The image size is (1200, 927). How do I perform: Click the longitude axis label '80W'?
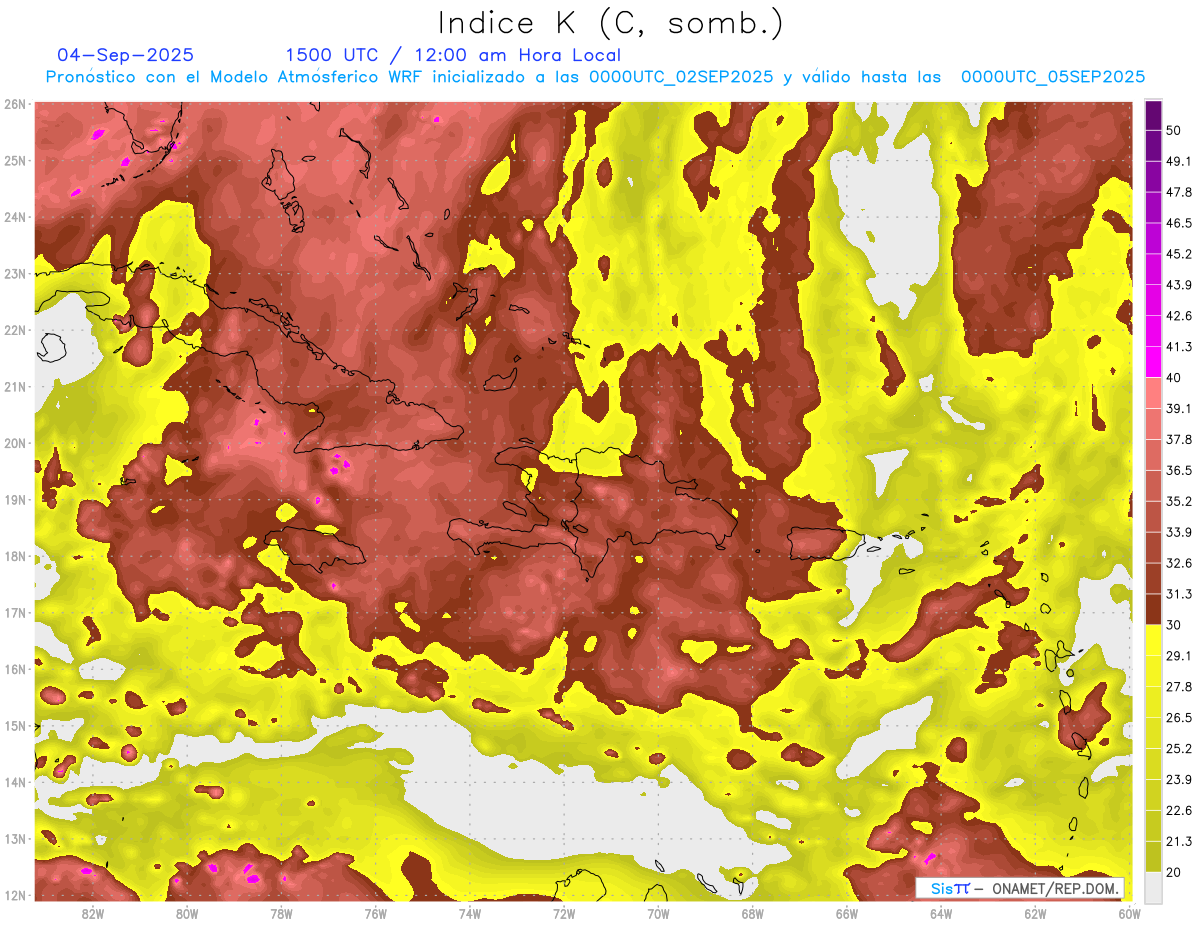coord(186,913)
